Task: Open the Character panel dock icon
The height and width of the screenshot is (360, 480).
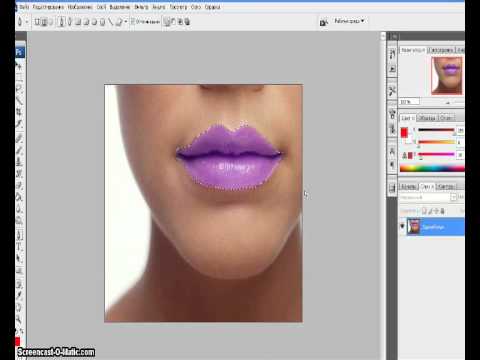Action: pyautogui.click(x=392, y=152)
